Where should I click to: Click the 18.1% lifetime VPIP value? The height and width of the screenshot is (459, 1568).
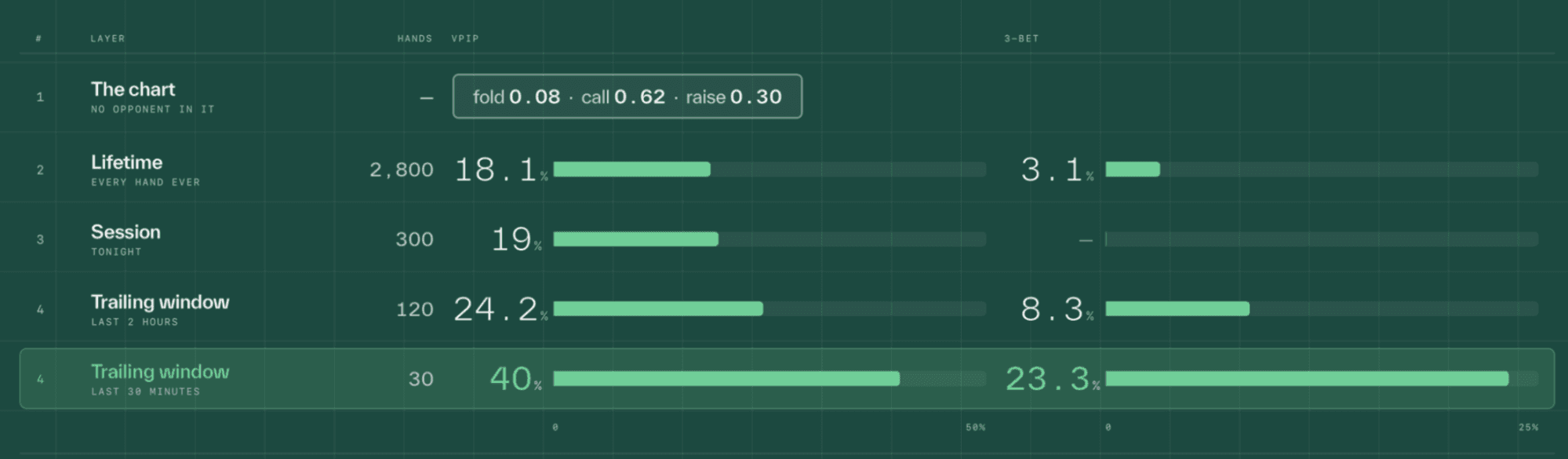pyautogui.click(x=500, y=169)
